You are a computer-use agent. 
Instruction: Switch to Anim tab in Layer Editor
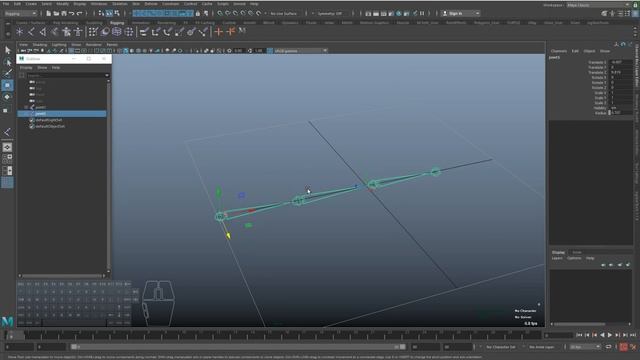tap(577, 252)
